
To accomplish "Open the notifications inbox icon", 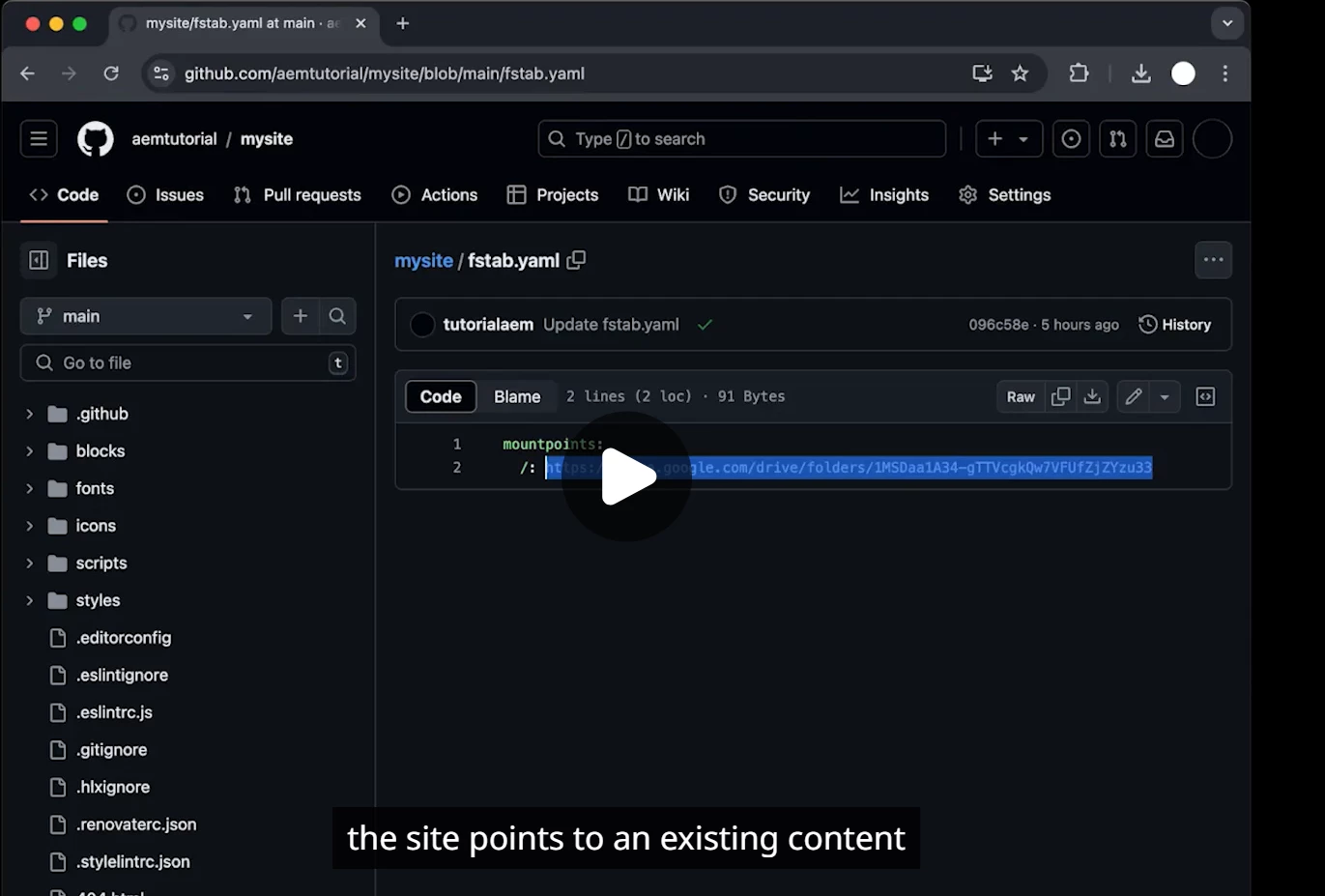I will pyautogui.click(x=1165, y=139).
